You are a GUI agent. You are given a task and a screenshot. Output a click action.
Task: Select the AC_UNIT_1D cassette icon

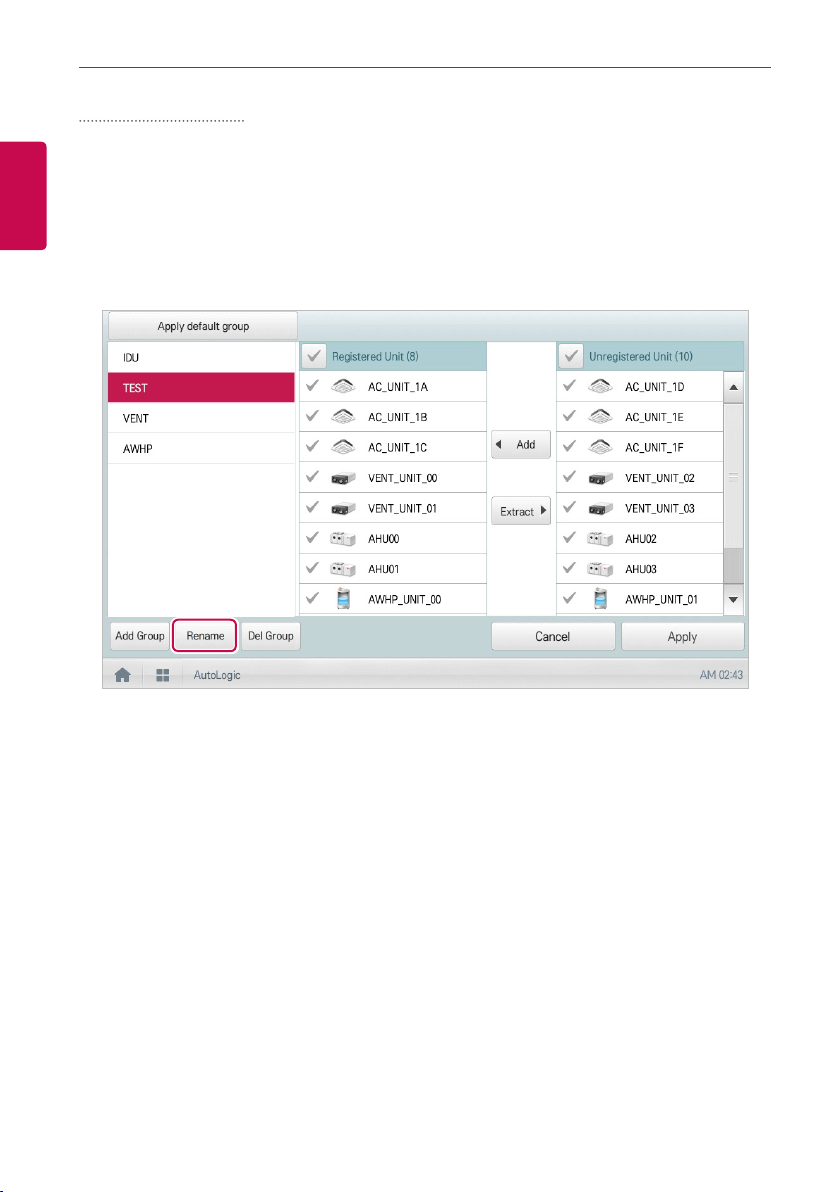(601, 386)
